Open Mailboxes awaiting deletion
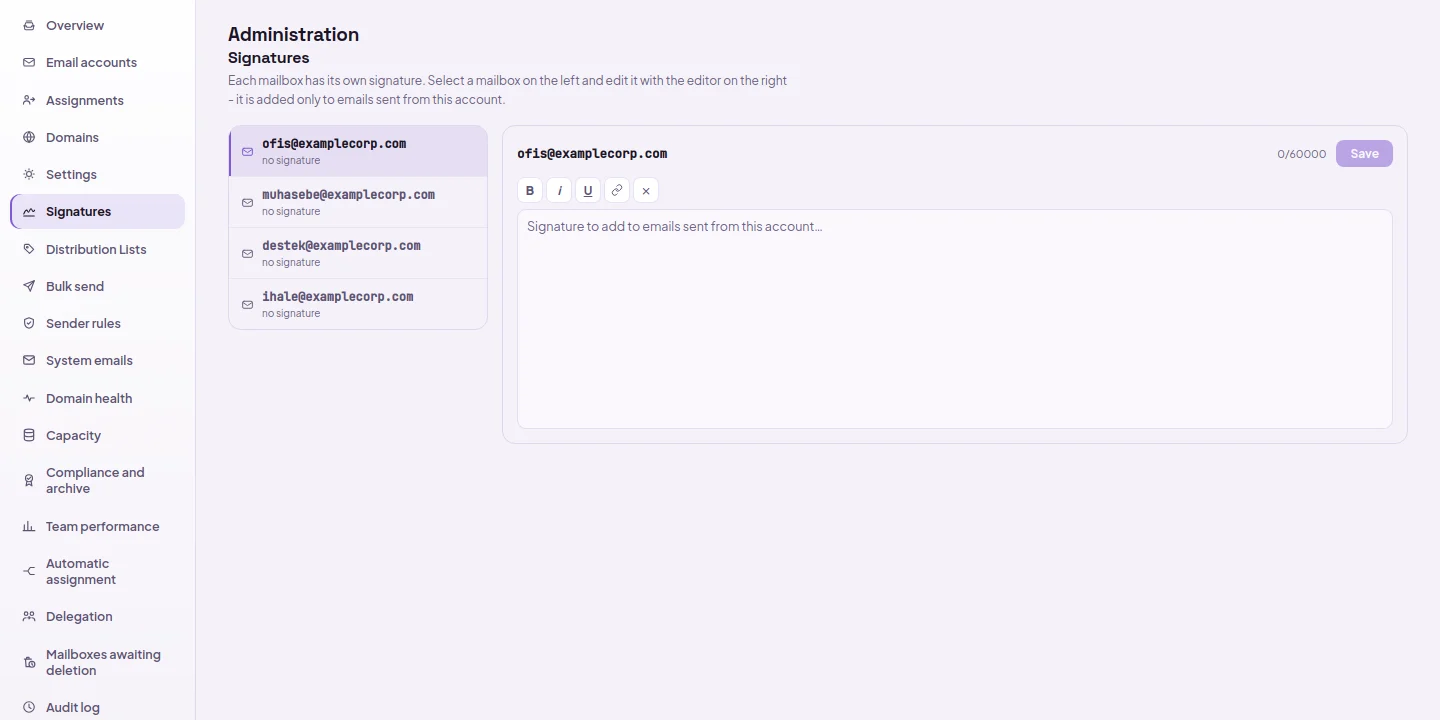This screenshot has width=1440, height=720. pyautogui.click(x=98, y=662)
